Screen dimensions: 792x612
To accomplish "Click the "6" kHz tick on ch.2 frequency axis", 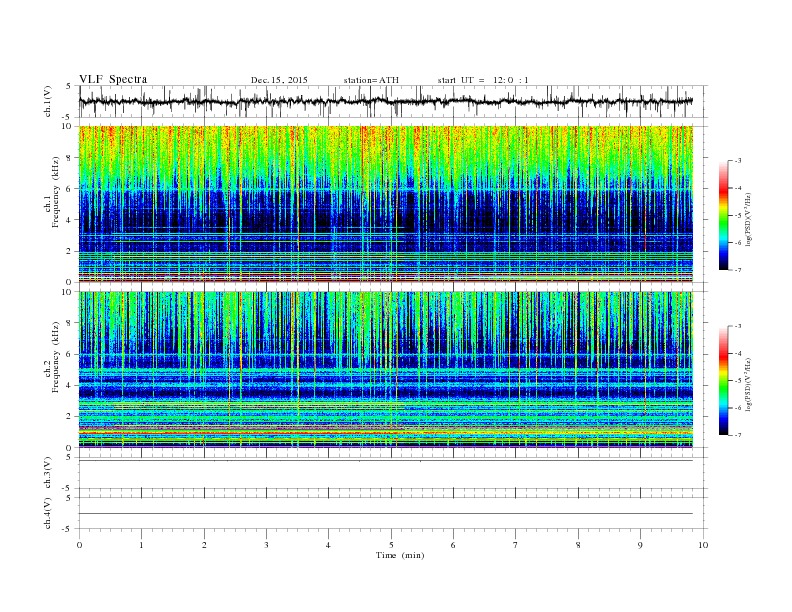I will pos(69,354).
